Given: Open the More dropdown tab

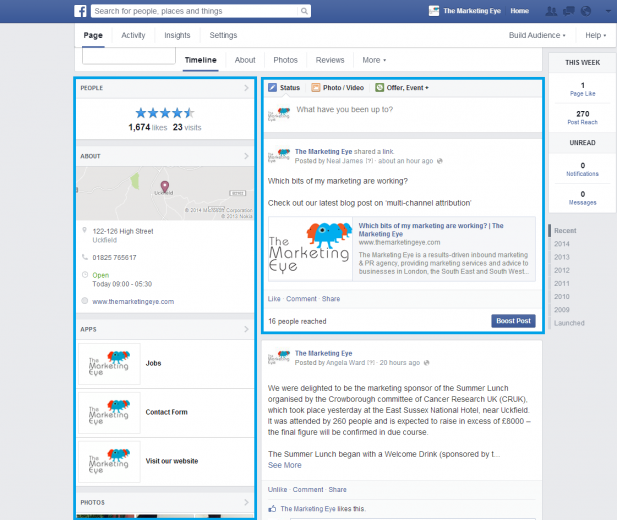Looking at the screenshot, I should point(374,60).
